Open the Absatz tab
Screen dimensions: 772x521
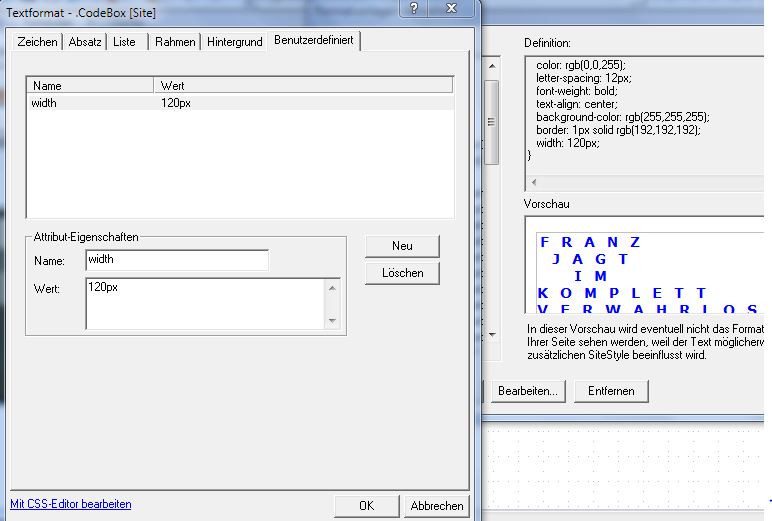pyautogui.click(x=85, y=42)
